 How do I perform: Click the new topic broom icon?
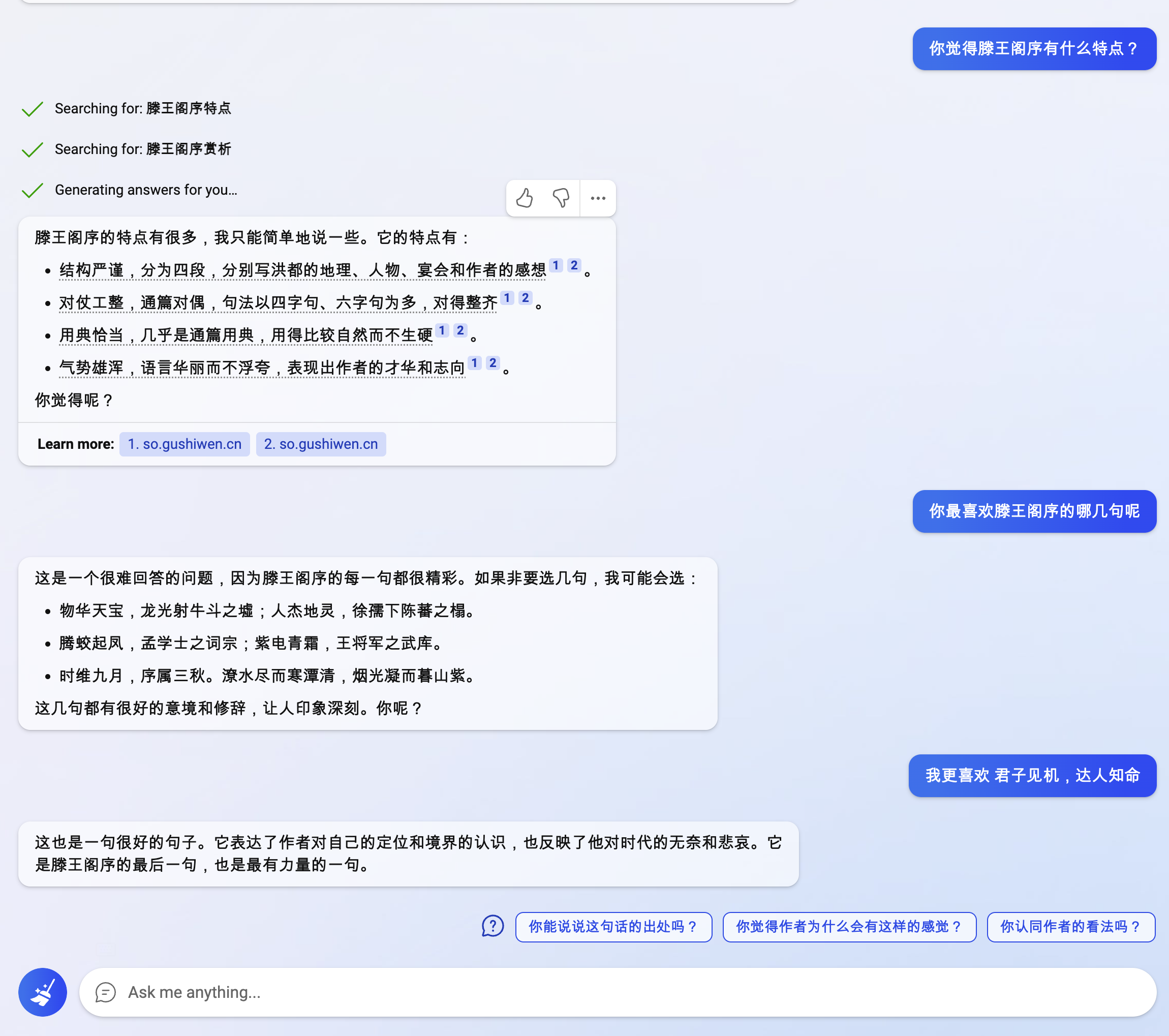43,992
